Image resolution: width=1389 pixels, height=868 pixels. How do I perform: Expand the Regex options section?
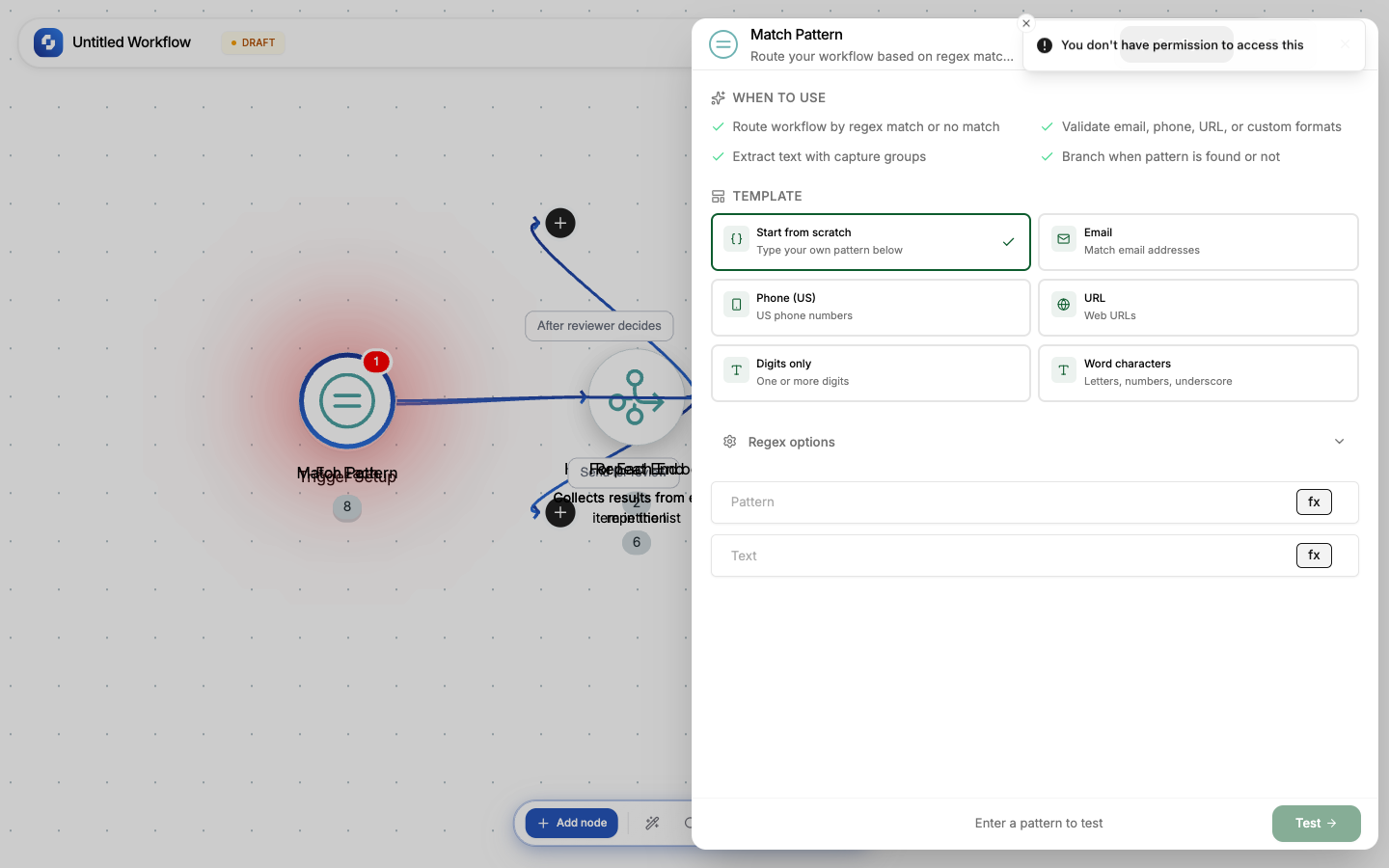tap(1034, 442)
